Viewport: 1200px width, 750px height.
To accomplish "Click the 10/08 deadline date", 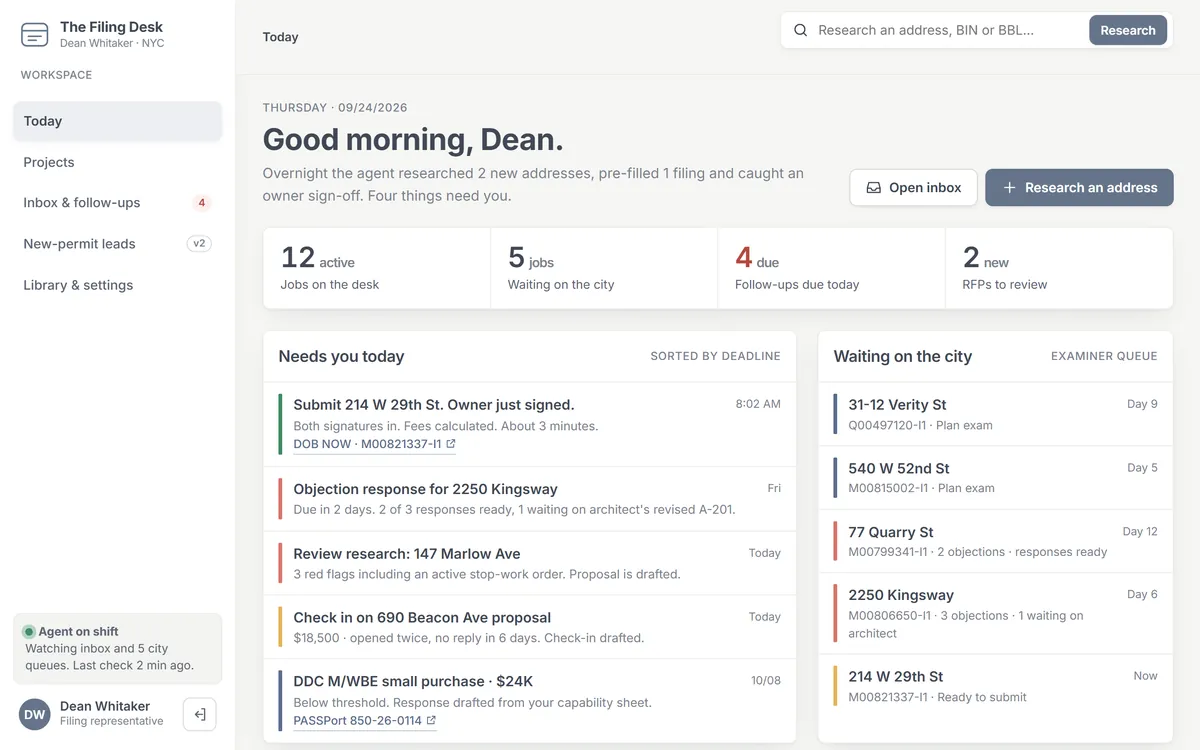I will pos(766,680).
